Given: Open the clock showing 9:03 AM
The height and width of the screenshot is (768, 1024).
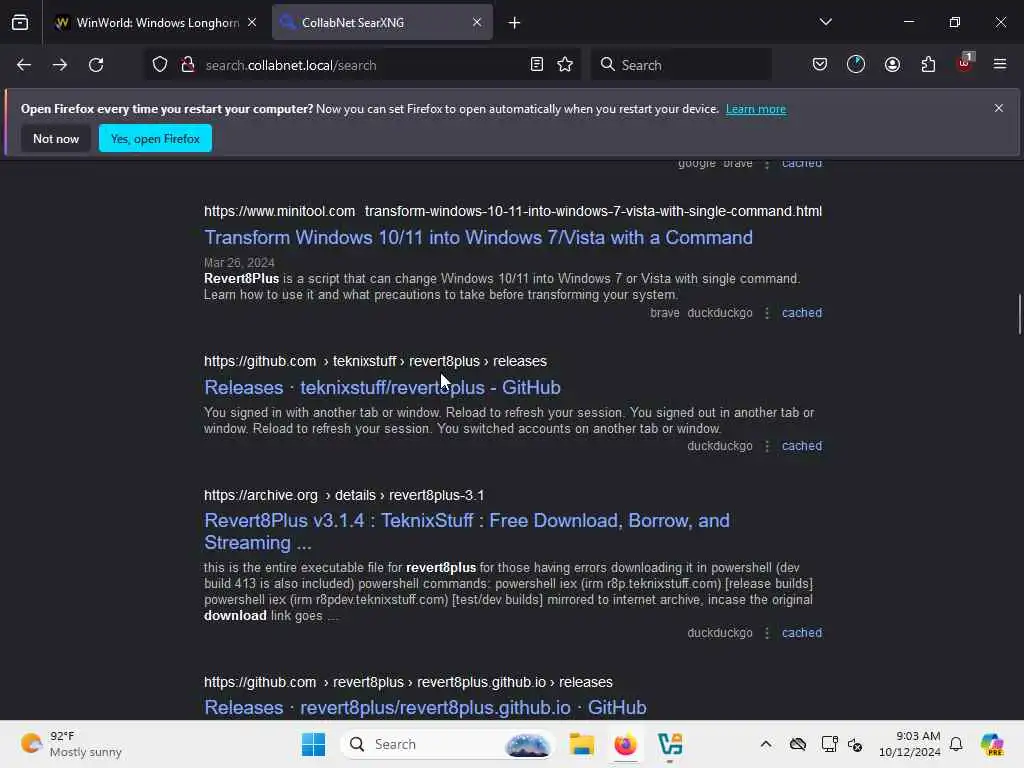Looking at the screenshot, I should 910,744.
